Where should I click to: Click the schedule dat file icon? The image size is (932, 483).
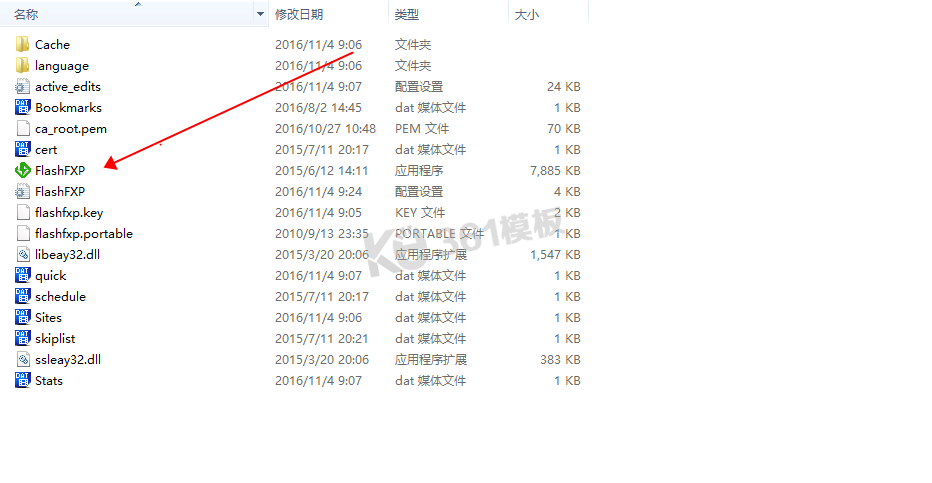(x=23, y=296)
